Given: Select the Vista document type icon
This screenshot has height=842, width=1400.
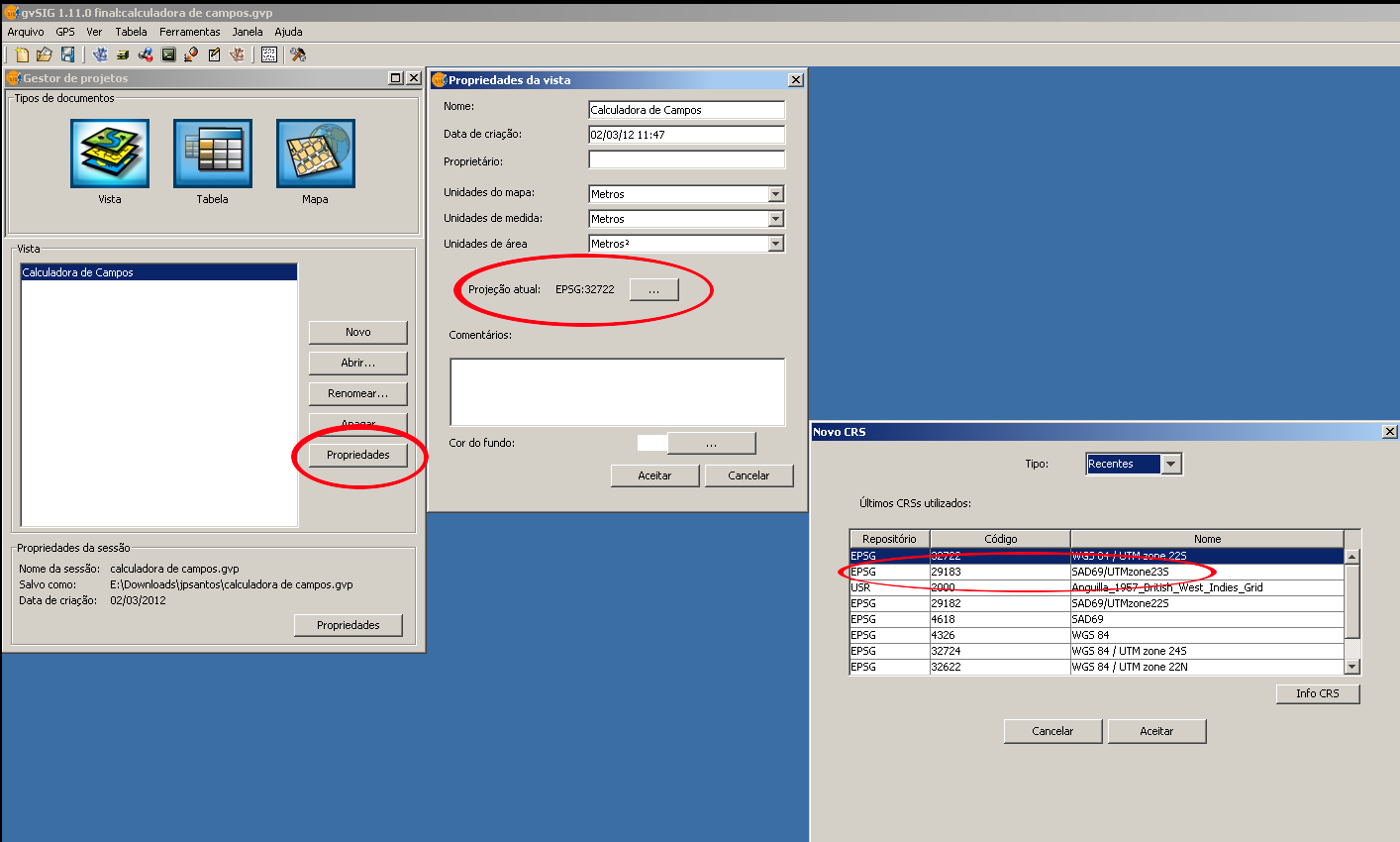Looking at the screenshot, I should 110,154.
